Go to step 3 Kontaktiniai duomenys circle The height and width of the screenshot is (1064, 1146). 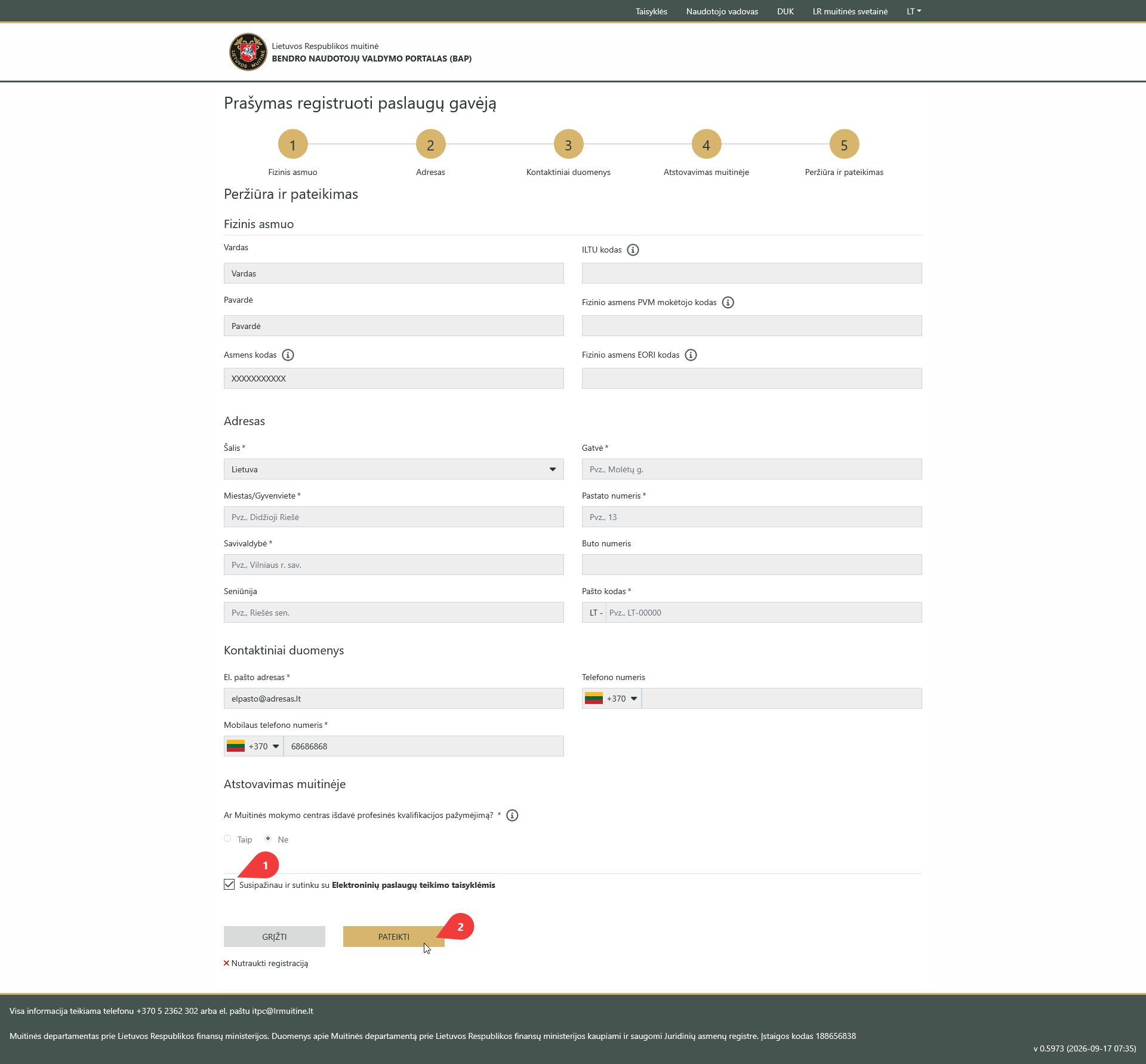point(568,144)
